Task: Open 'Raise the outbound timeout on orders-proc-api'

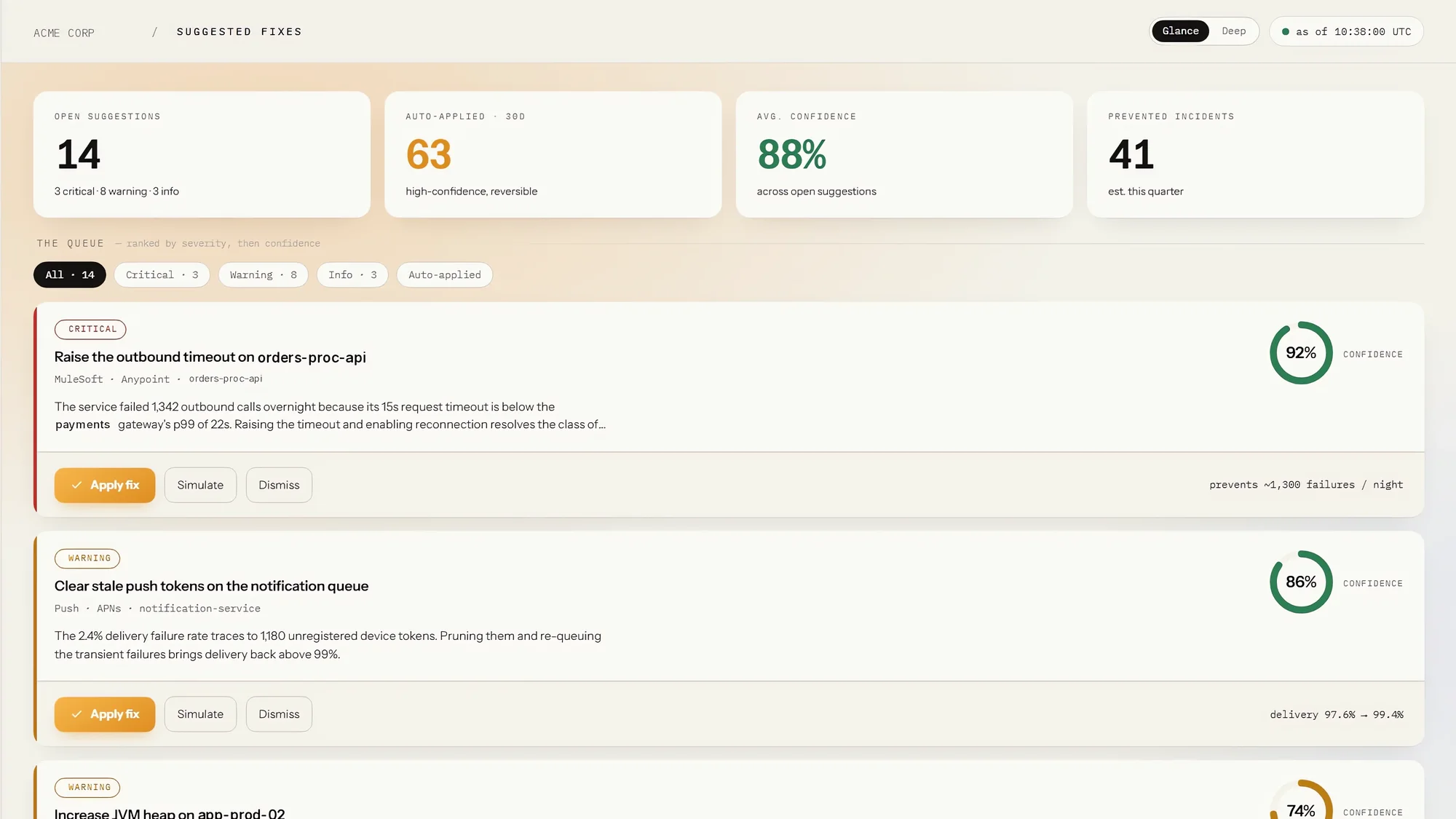Action: pos(210,357)
